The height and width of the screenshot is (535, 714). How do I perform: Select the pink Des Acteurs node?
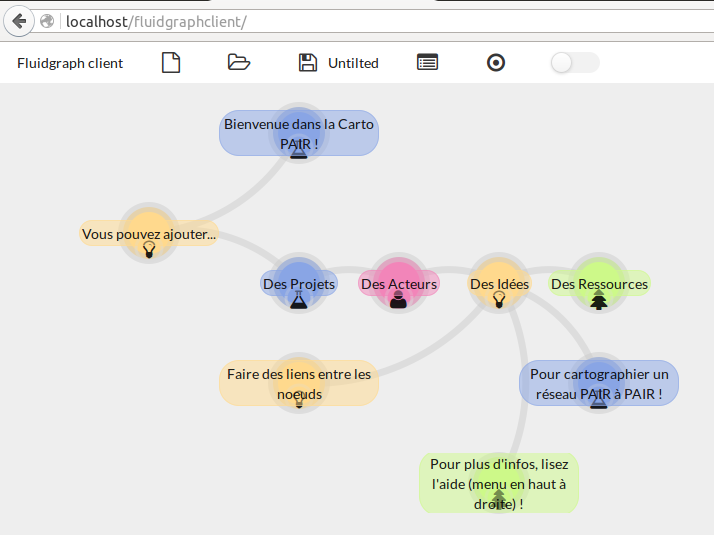(399, 283)
